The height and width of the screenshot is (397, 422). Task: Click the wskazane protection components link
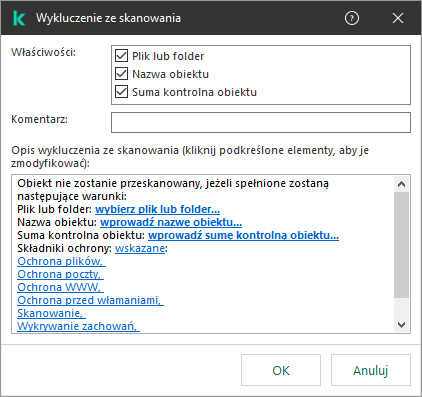point(140,248)
